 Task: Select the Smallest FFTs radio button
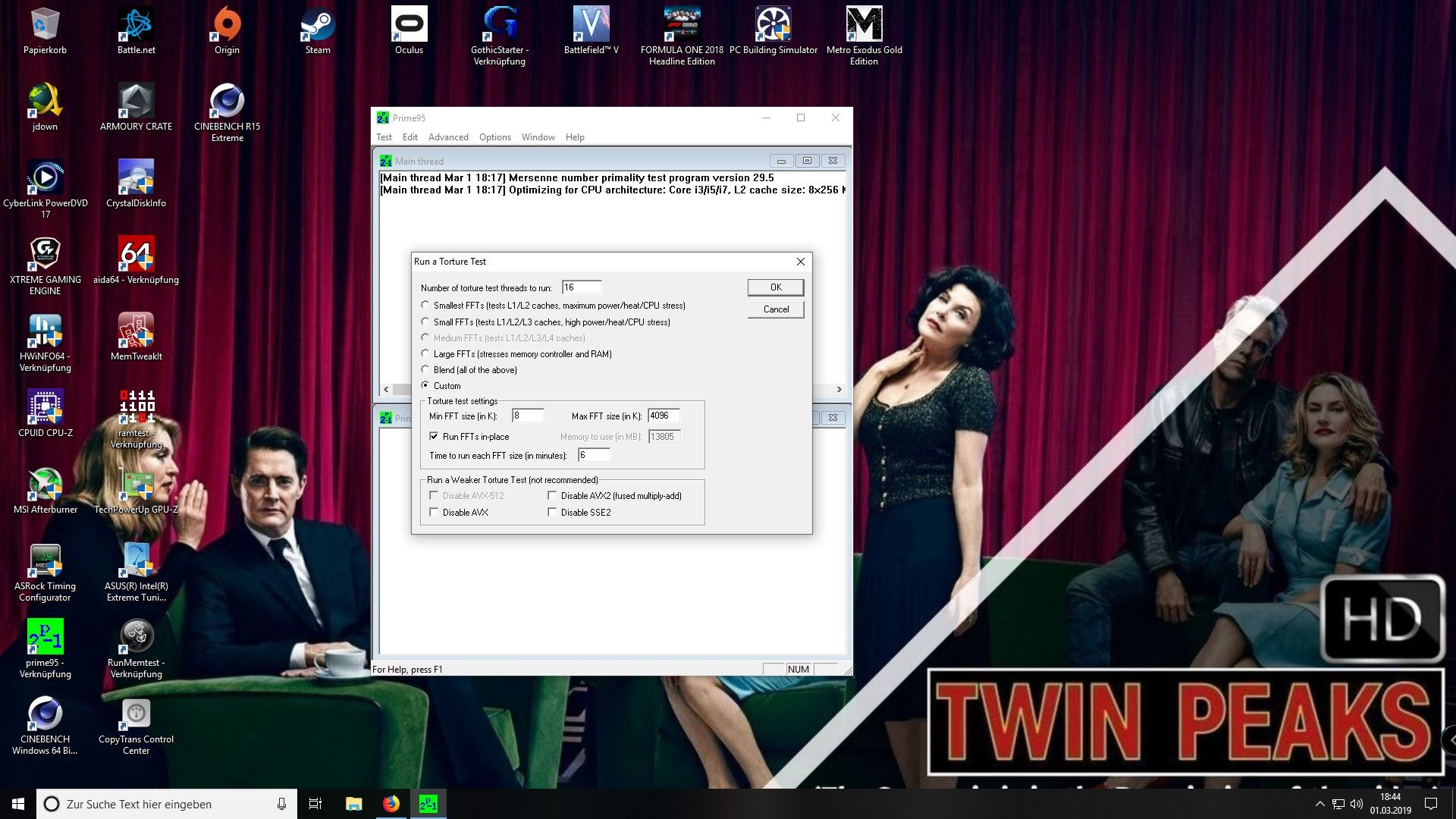tap(425, 305)
